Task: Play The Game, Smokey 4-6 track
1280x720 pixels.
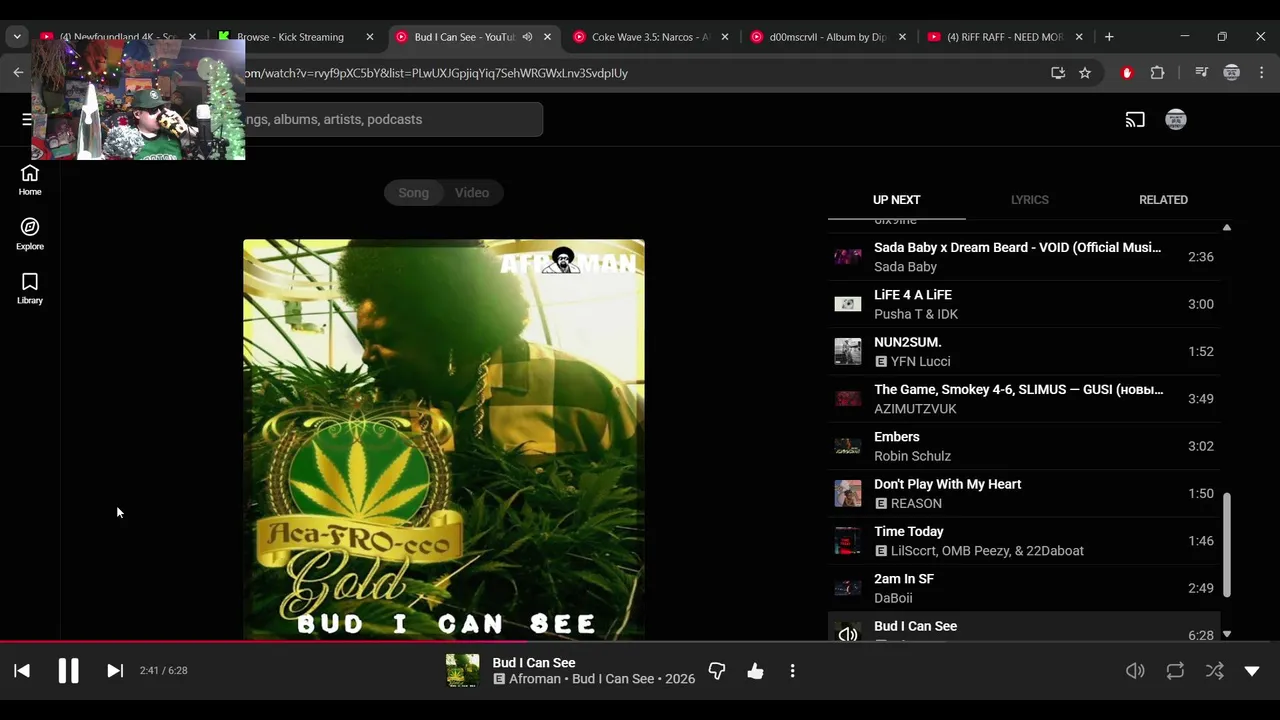Action: [x=1024, y=399]
